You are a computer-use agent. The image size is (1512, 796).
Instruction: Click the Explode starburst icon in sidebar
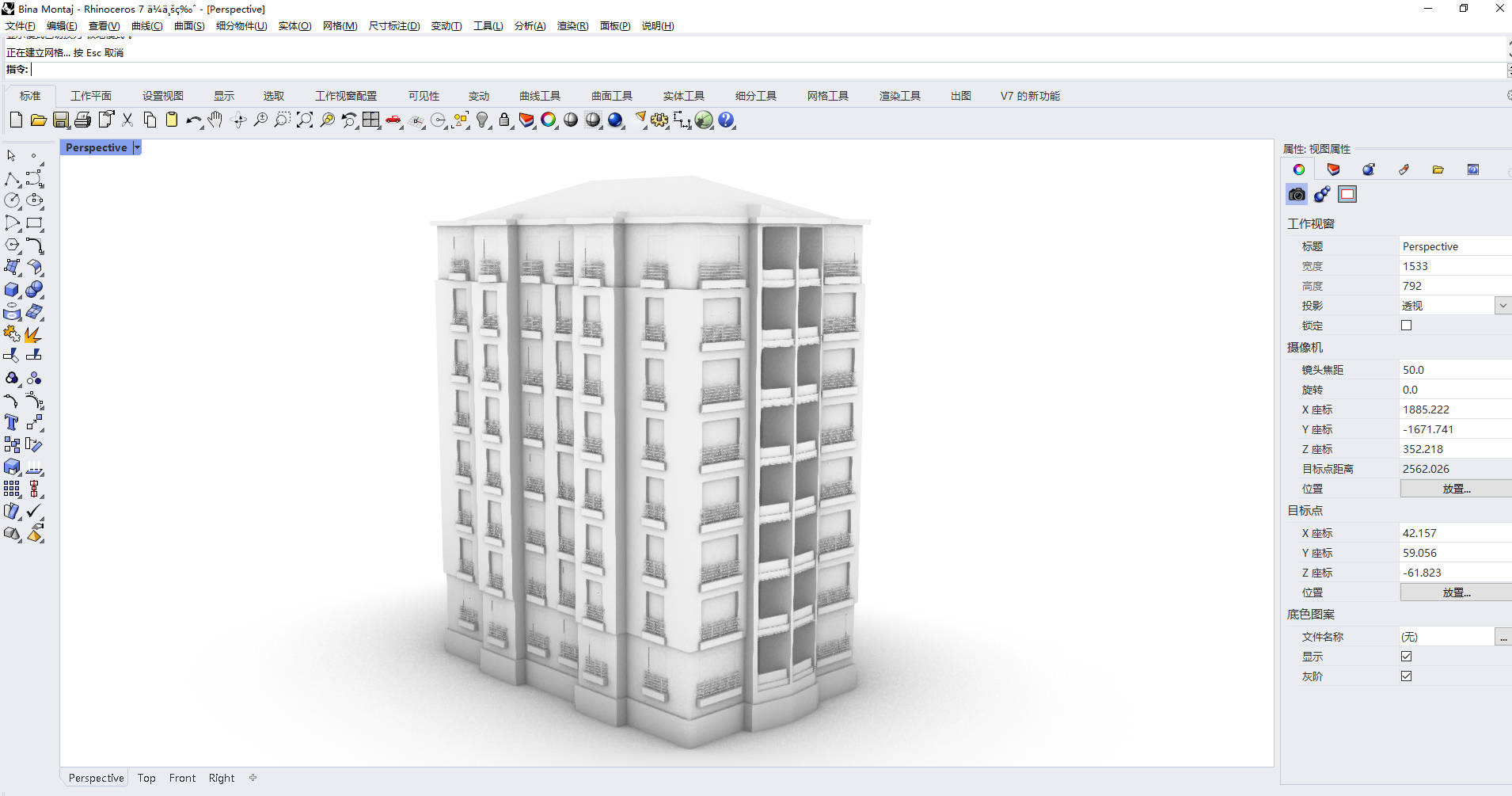(x=34, y=333)
